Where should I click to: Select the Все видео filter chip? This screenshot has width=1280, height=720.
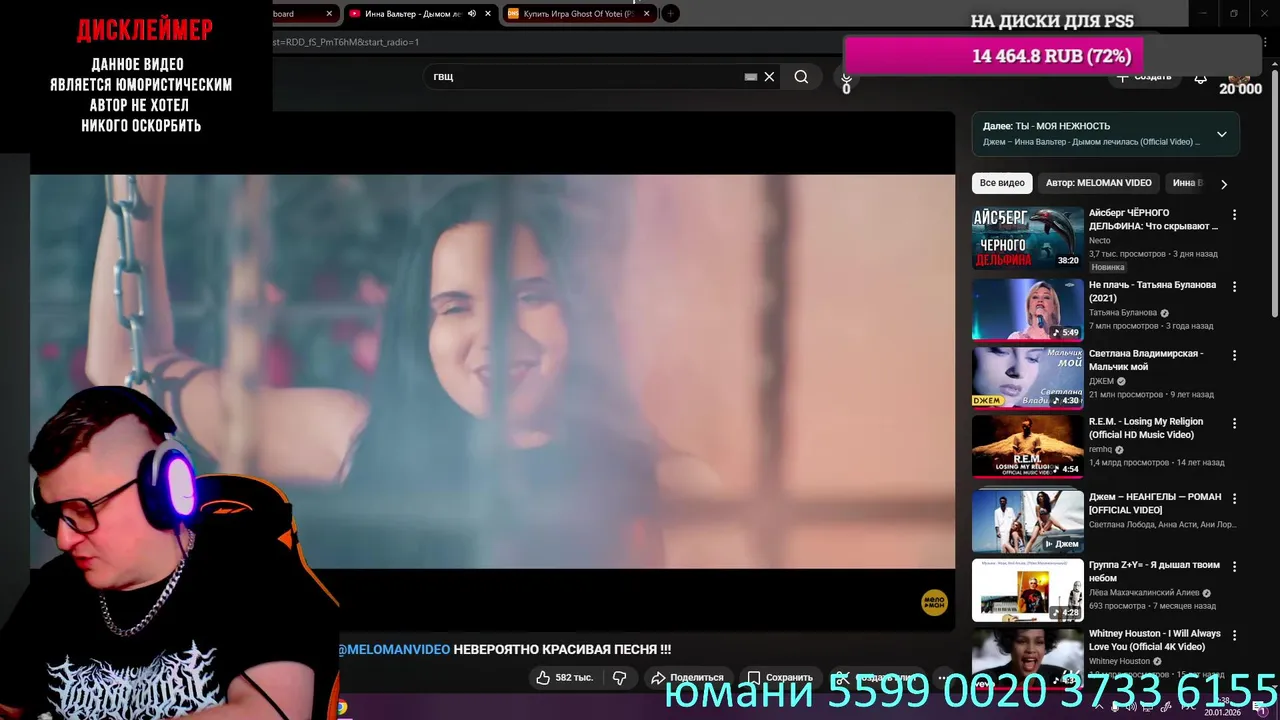pyautogui.click(x=1002, y=183)
